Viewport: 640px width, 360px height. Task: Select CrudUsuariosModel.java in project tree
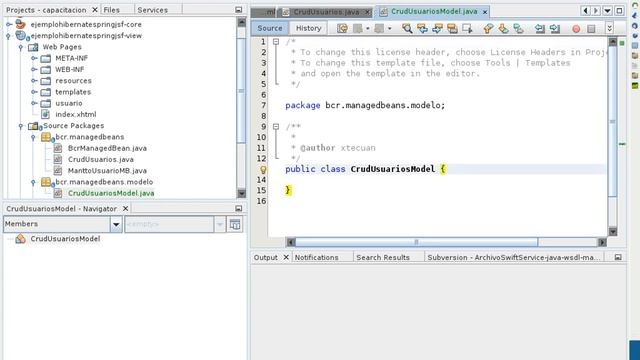(x=111, y=193)
